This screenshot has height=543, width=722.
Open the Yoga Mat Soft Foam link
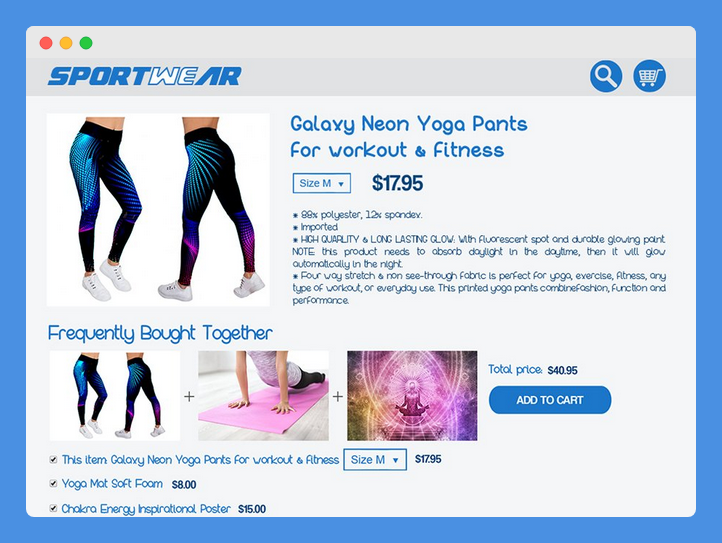click(x=112, y=484)
